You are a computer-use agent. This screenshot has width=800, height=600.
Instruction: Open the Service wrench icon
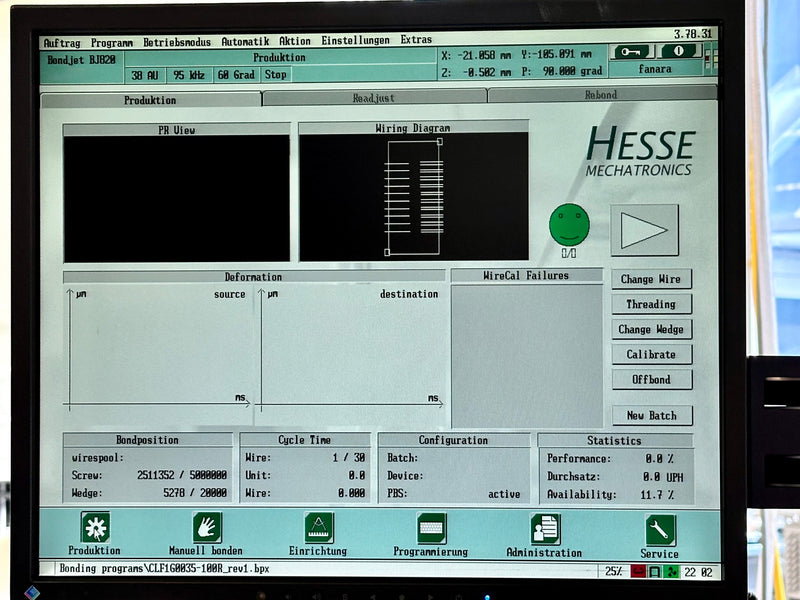(x=660, y=531)
